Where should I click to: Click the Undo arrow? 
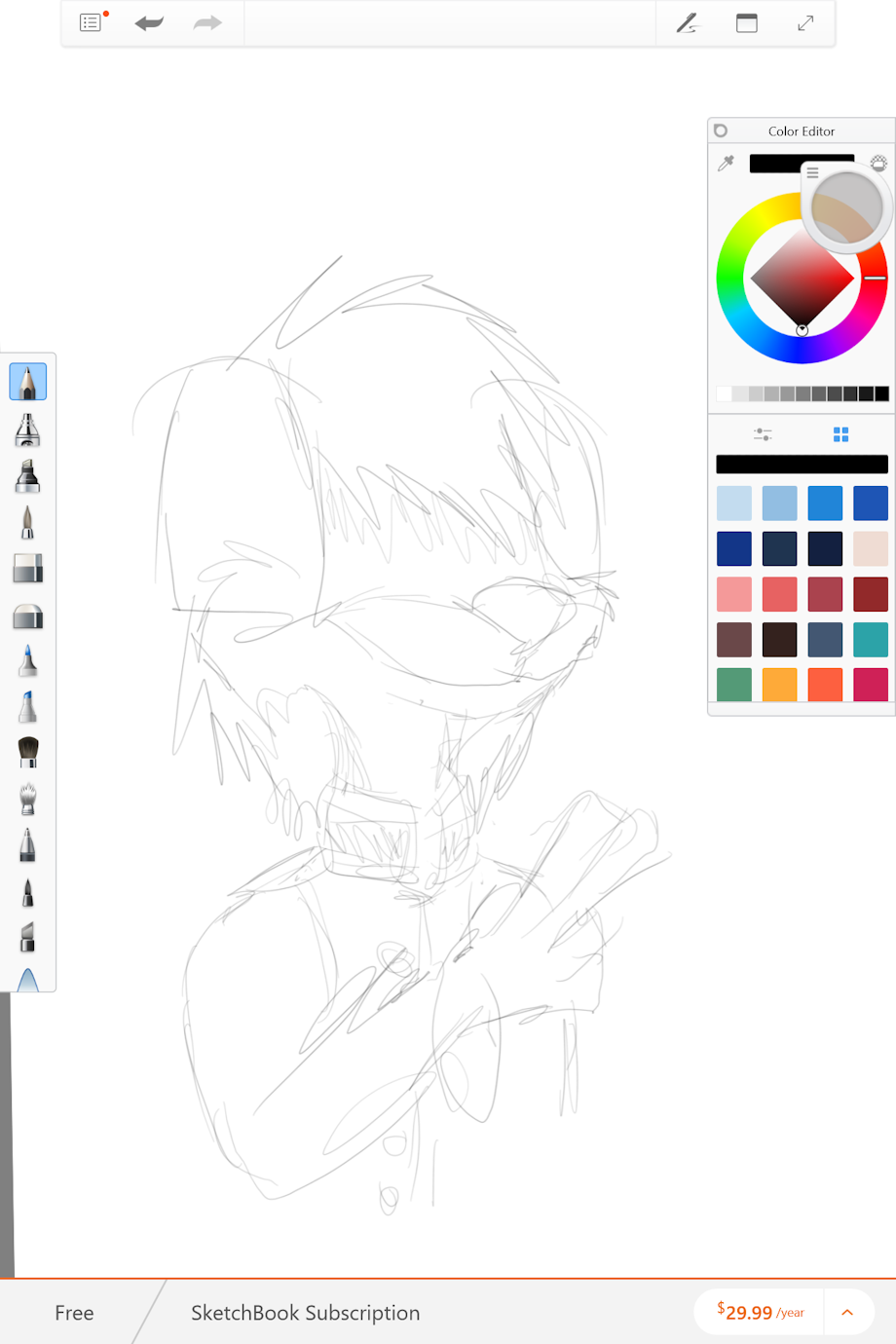click(x=149, y=23)
